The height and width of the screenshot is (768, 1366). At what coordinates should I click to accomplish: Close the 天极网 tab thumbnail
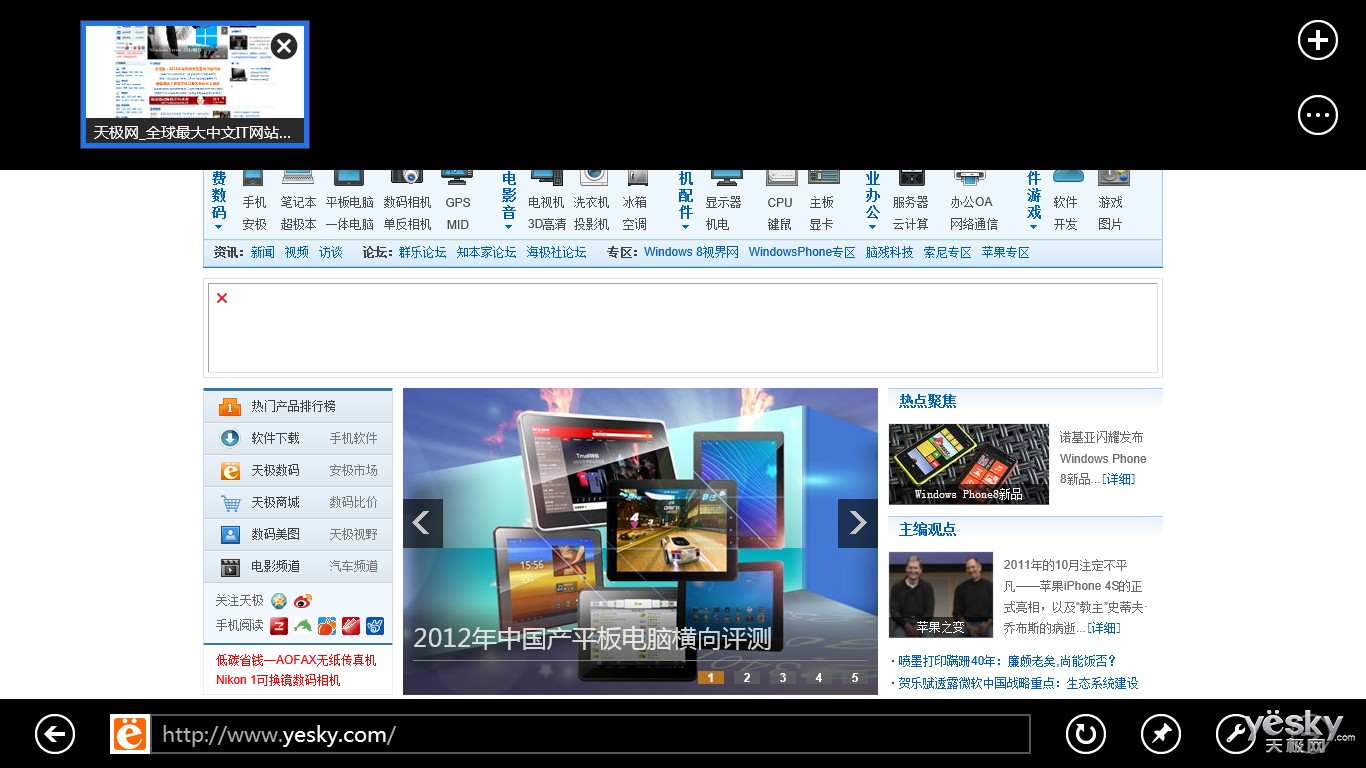click(284, 46)
